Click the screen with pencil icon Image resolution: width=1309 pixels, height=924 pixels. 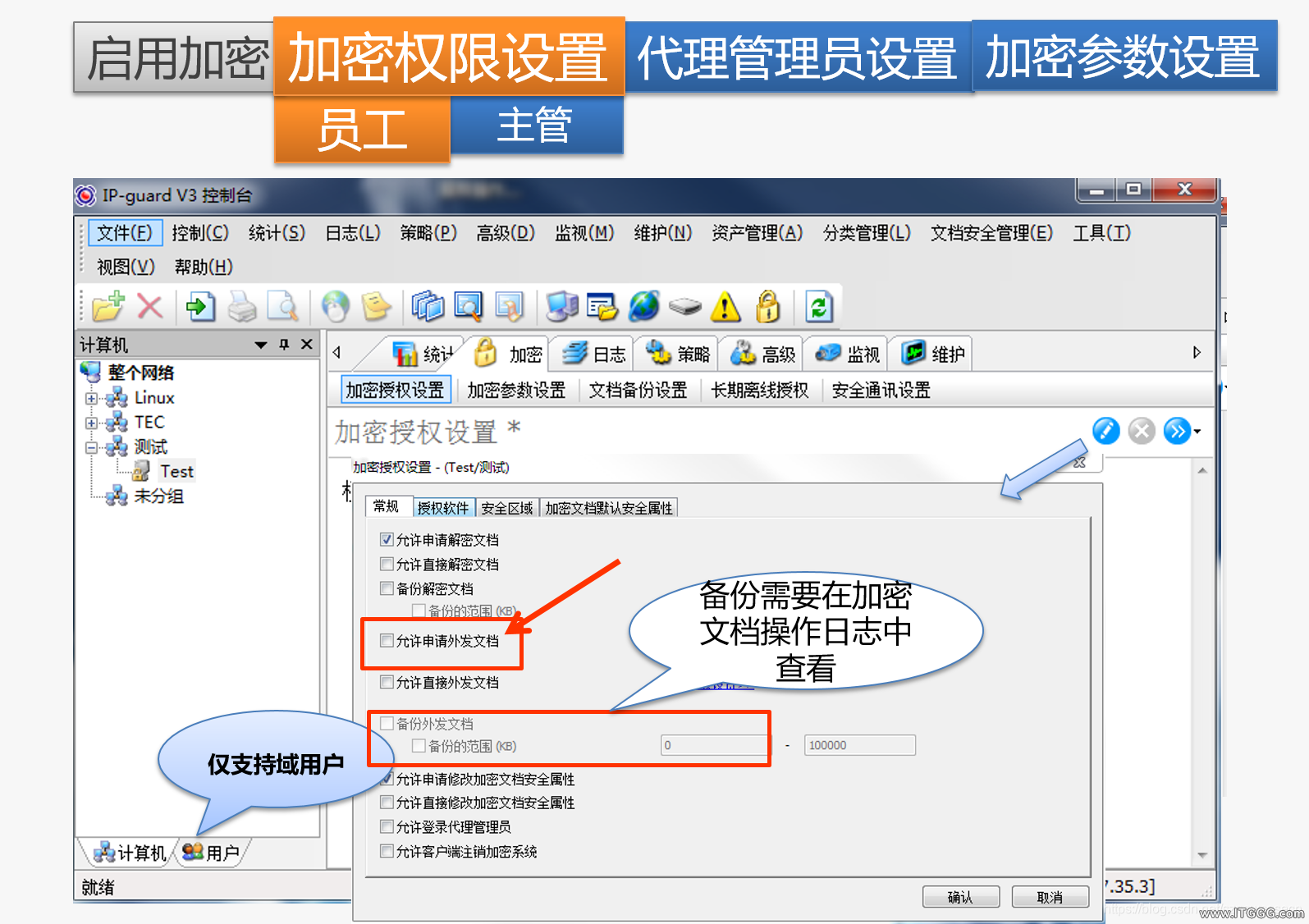pyautogui.click(x=509, y=307)
